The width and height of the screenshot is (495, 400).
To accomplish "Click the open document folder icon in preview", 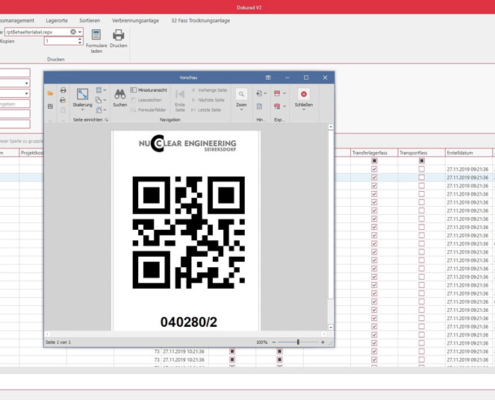I will point(50,94).
